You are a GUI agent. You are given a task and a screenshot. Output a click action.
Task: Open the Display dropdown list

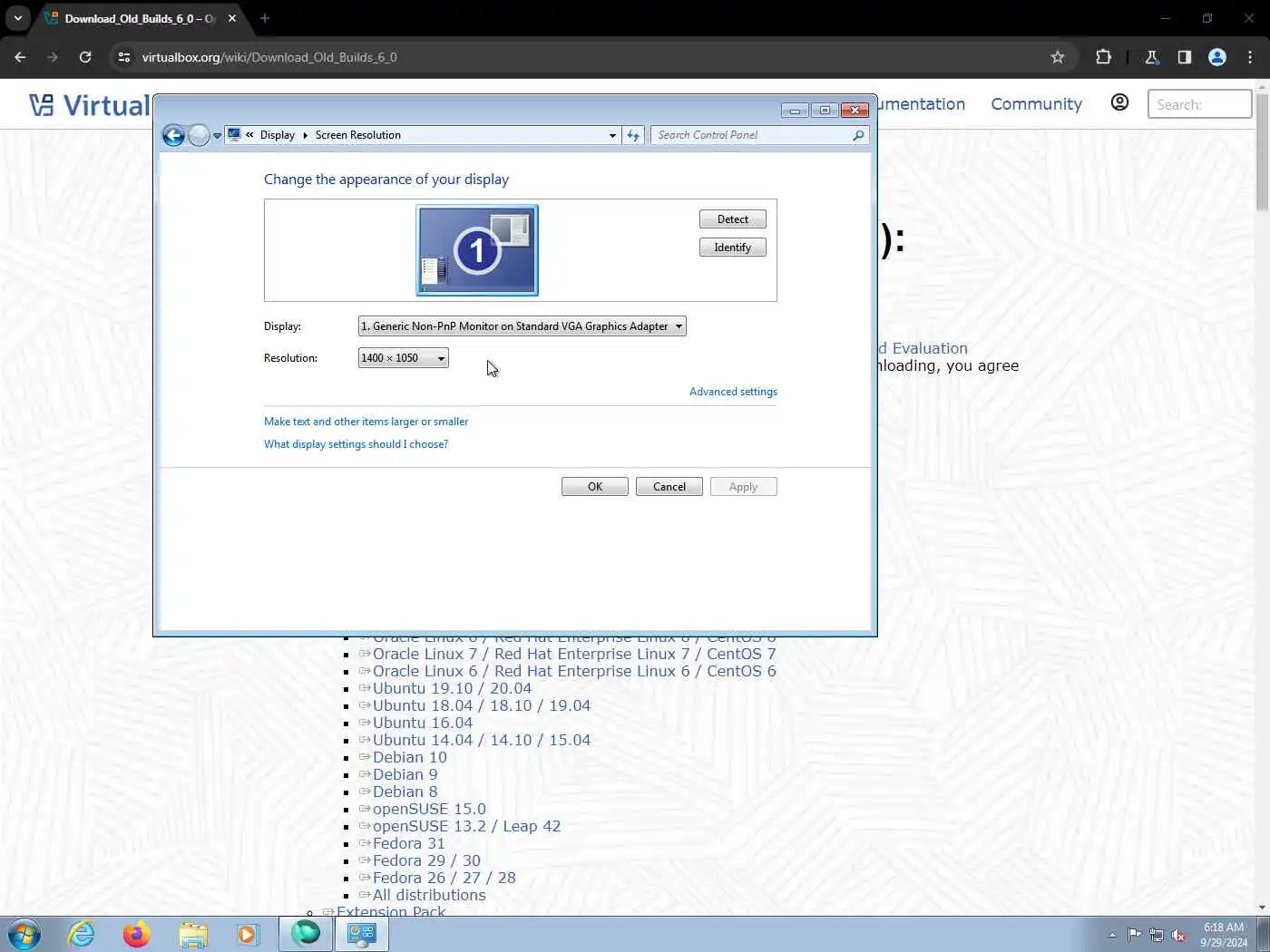(x=522, y=326)
